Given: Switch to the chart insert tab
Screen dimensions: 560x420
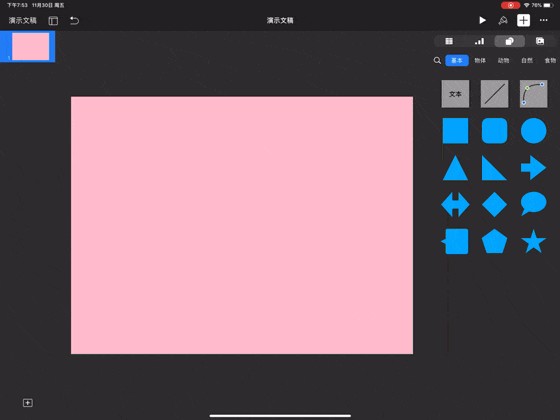Looking at the screenshot, I should coord(479,41).
